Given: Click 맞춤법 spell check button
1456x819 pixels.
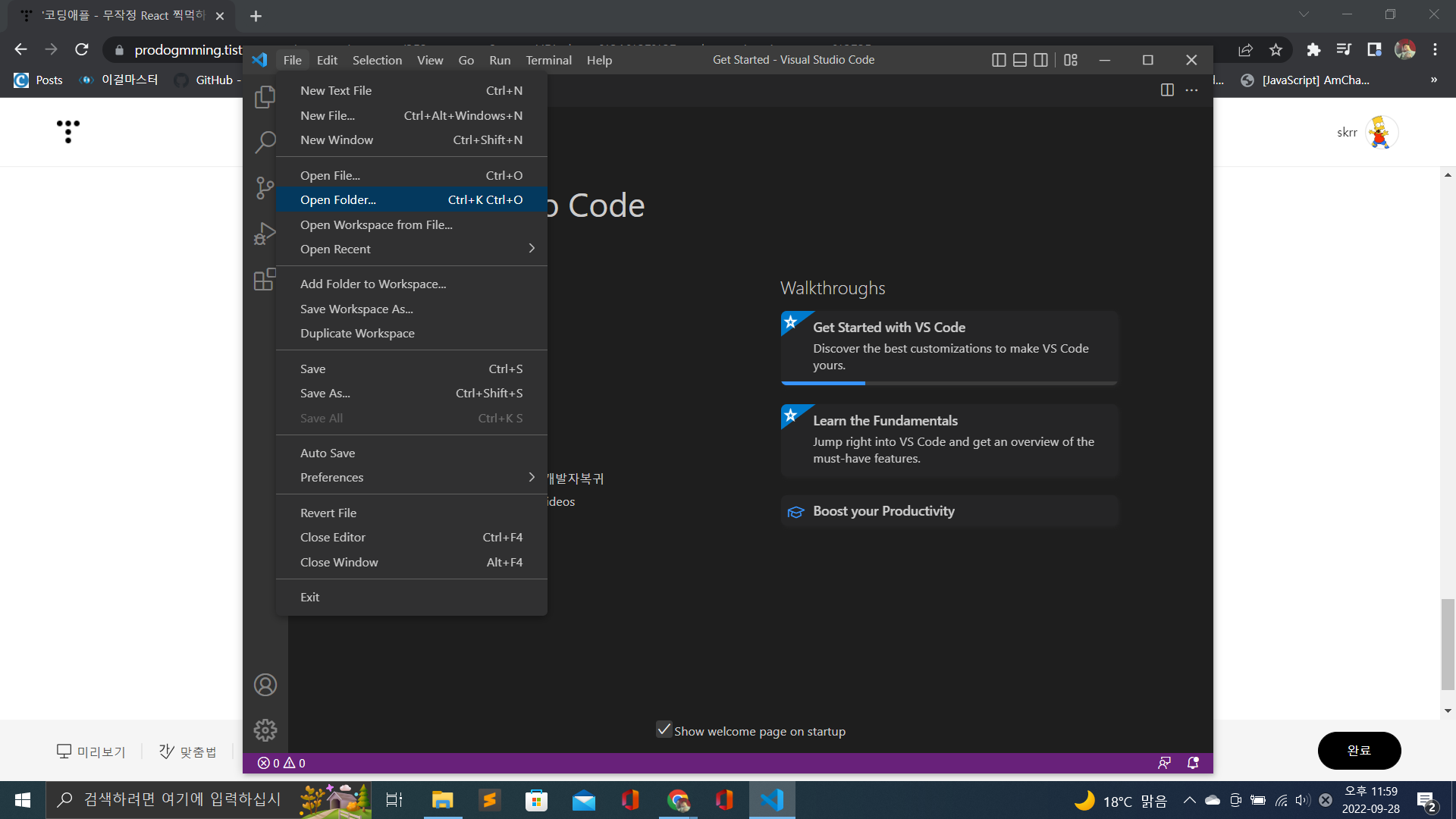Looking at the screenshot, I should click(x=188, y=752).
